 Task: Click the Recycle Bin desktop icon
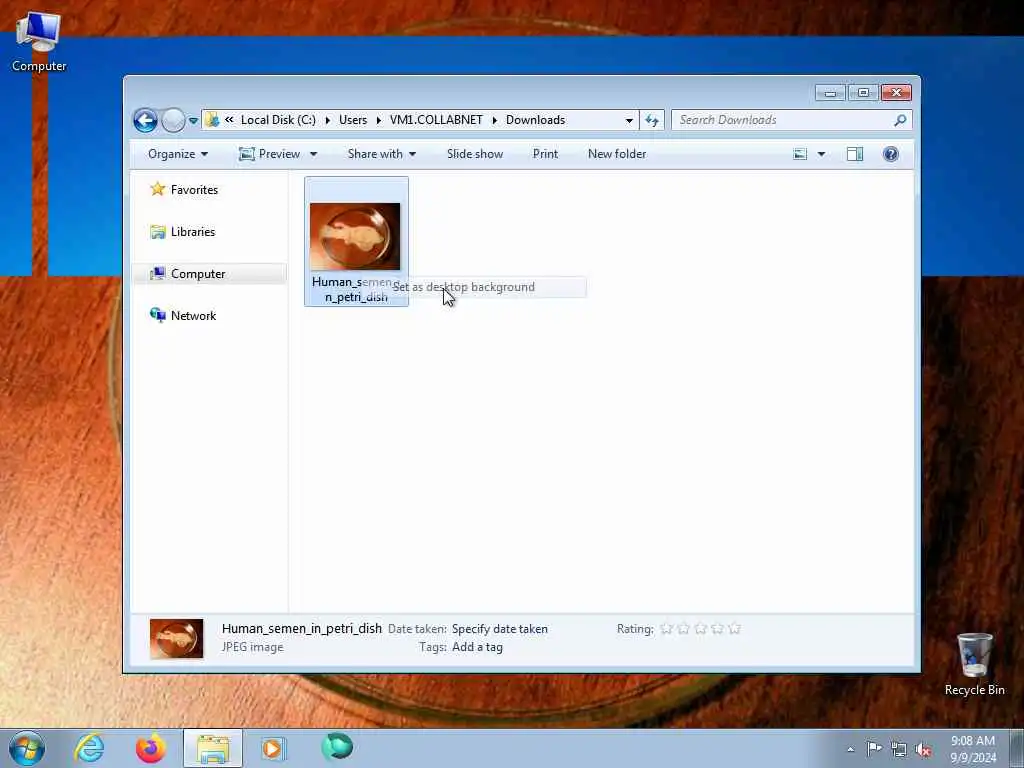click(x=974, y=664)
